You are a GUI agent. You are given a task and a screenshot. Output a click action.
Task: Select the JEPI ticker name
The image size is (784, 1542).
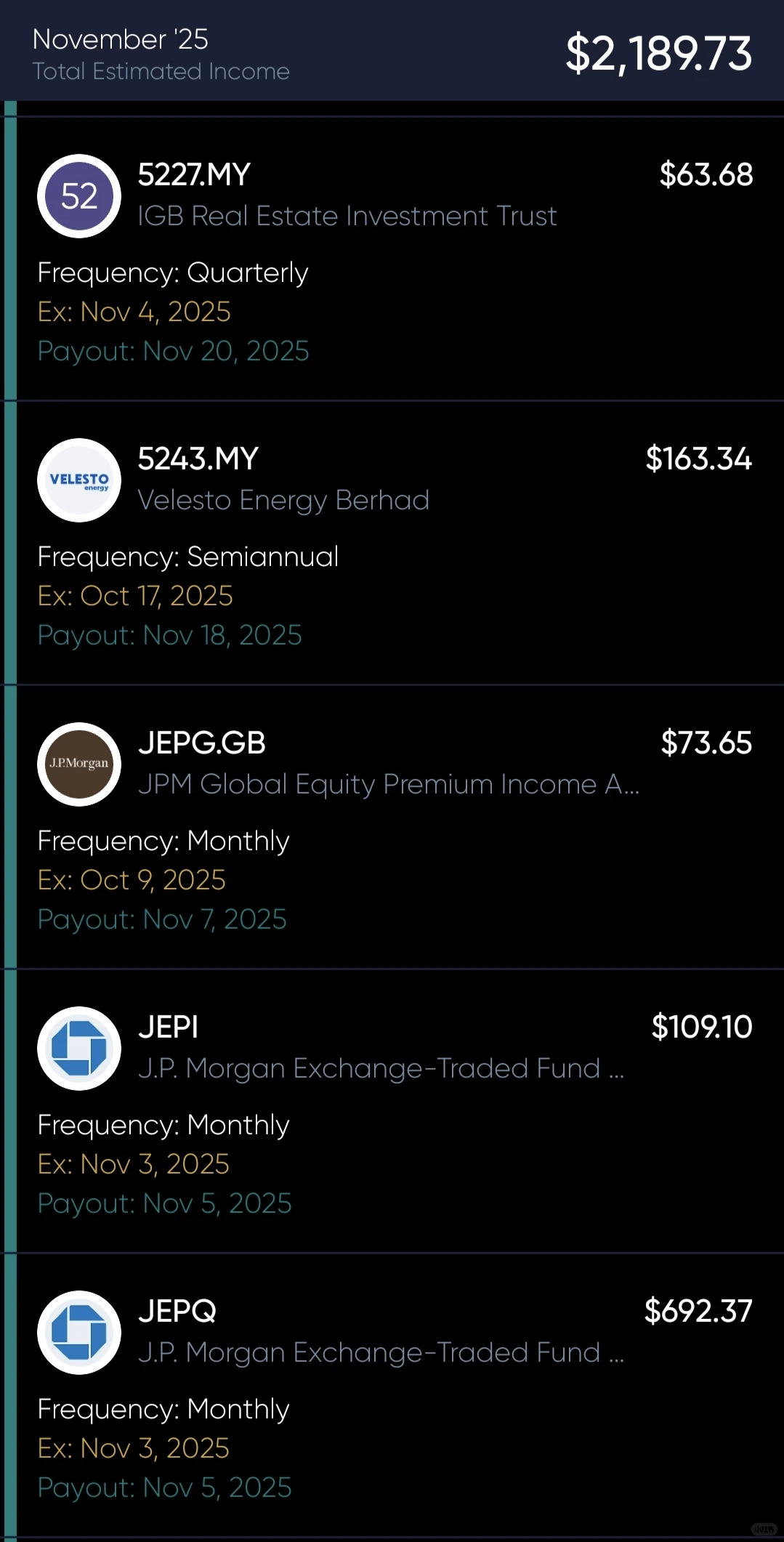click(x=168, y=1028)
